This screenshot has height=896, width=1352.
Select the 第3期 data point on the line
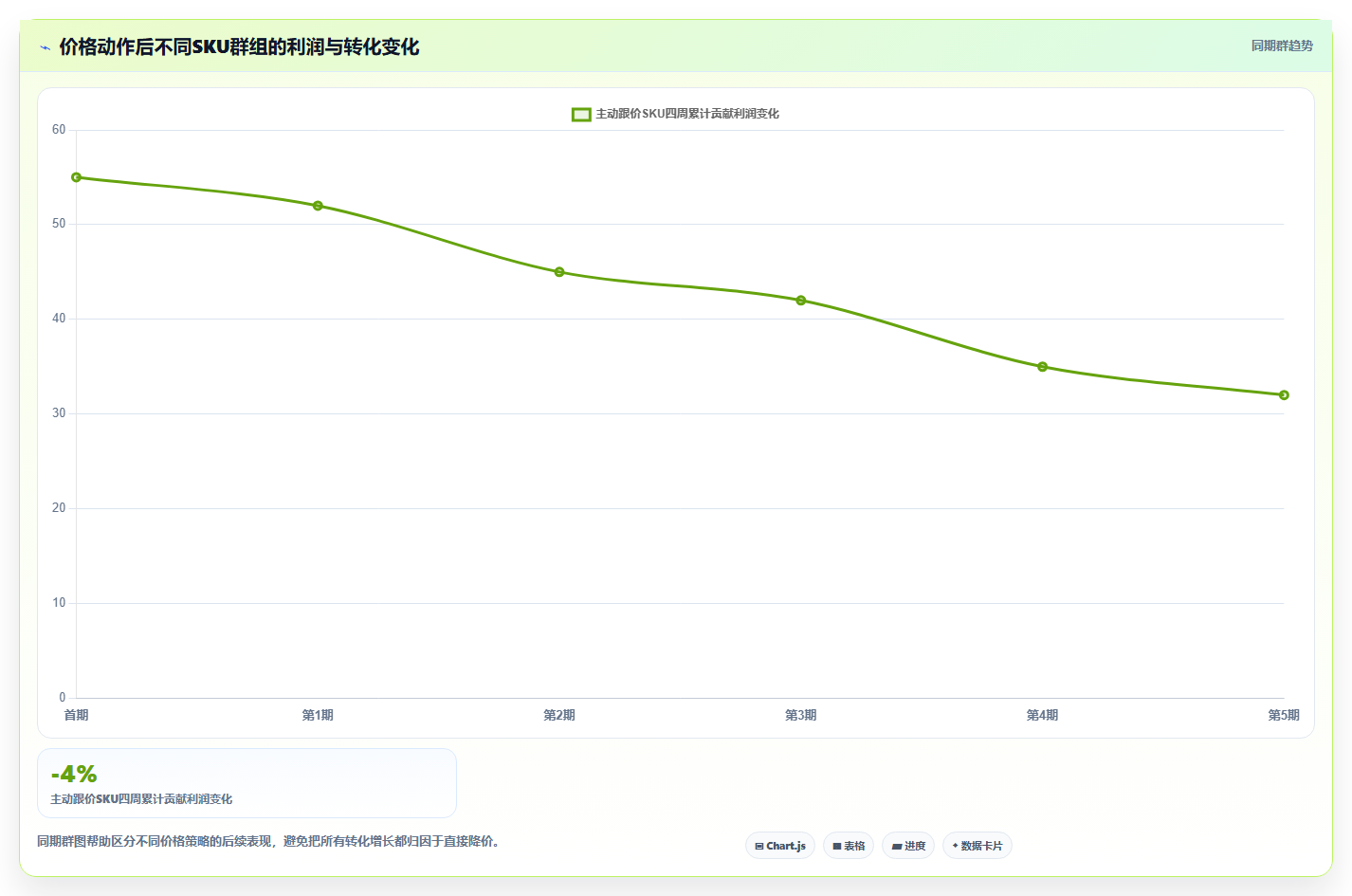(801, 301)
